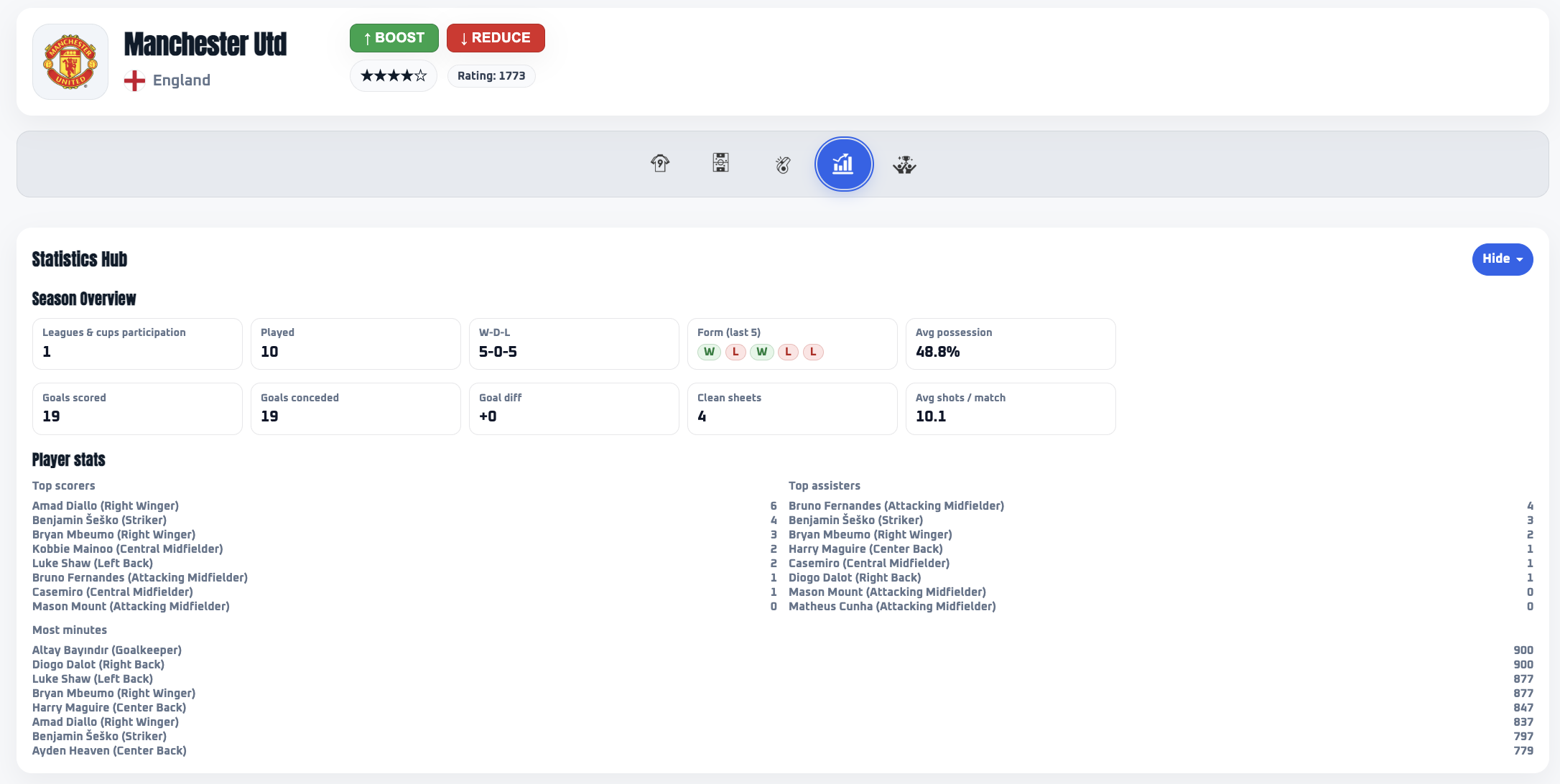Click the Player stats heading

[x=69, y=459]
